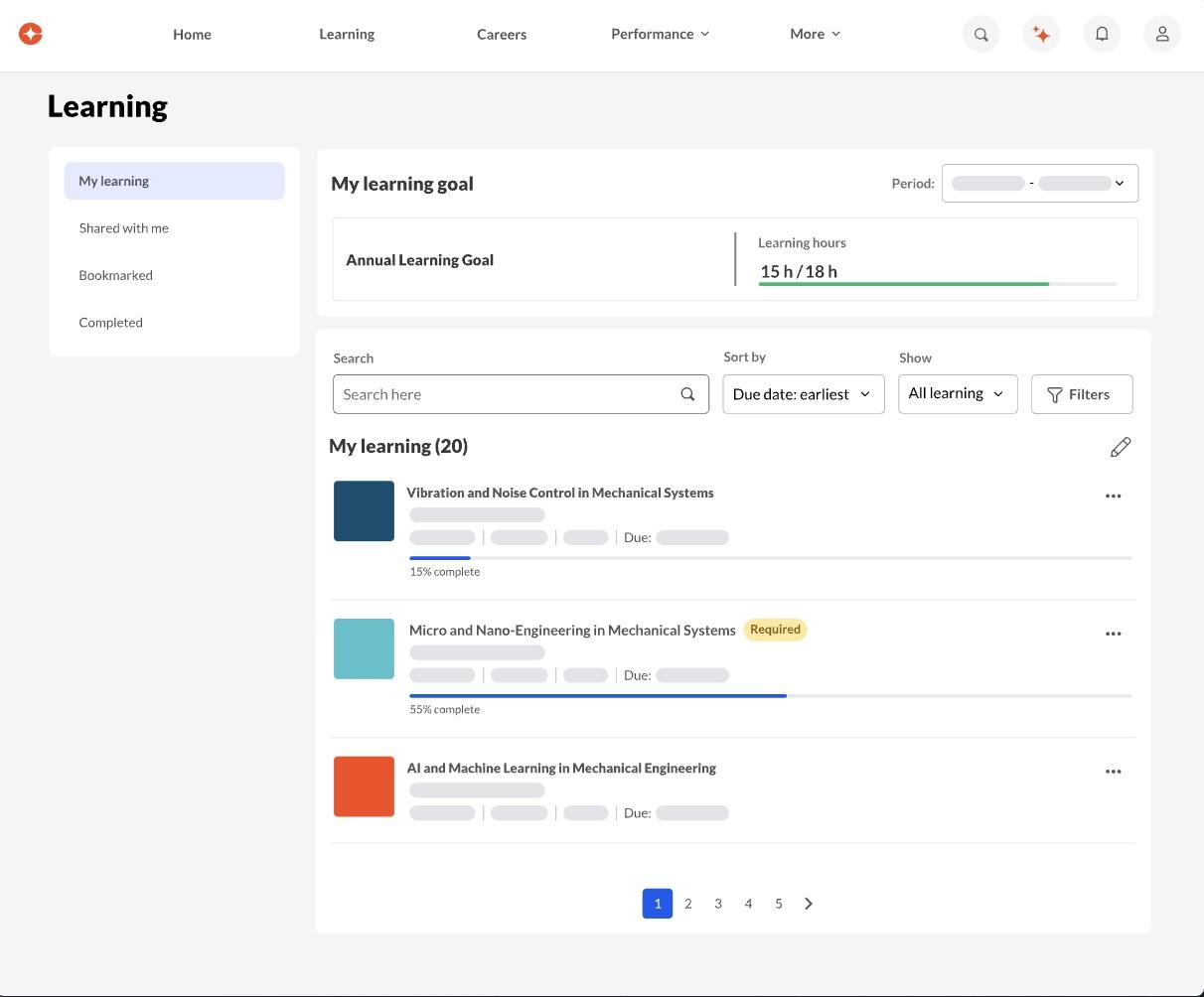
Task: Expand the Performance menu in navigation
Action: [660, 34]
